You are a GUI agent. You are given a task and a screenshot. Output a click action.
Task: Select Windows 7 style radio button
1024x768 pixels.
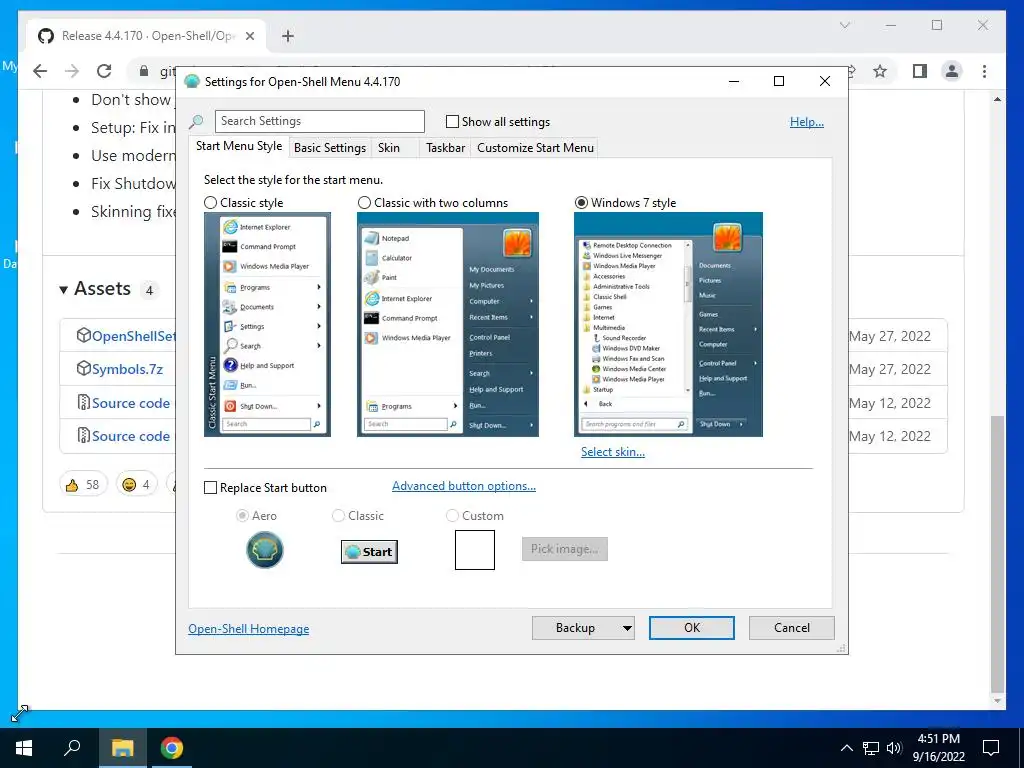(x=581, y=203)
